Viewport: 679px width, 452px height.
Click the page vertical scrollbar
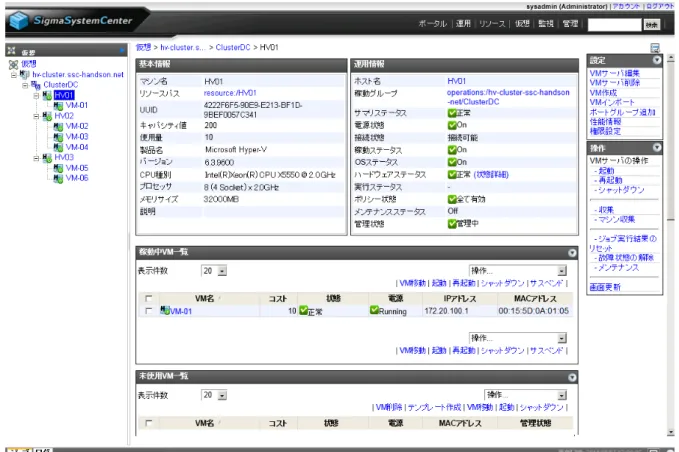pyautogui.click(x=670, y=245)
